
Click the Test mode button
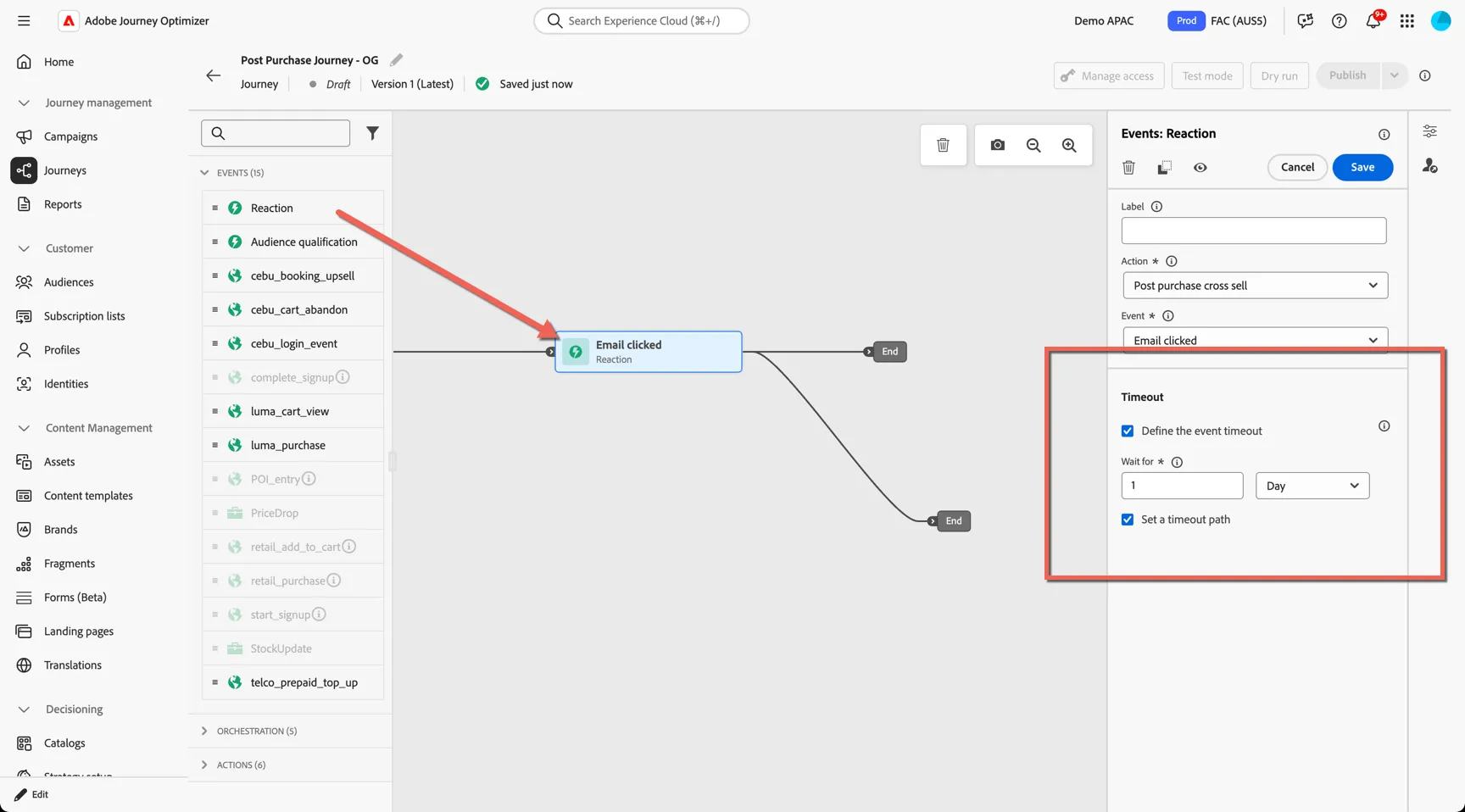(x=1207, y=75)
